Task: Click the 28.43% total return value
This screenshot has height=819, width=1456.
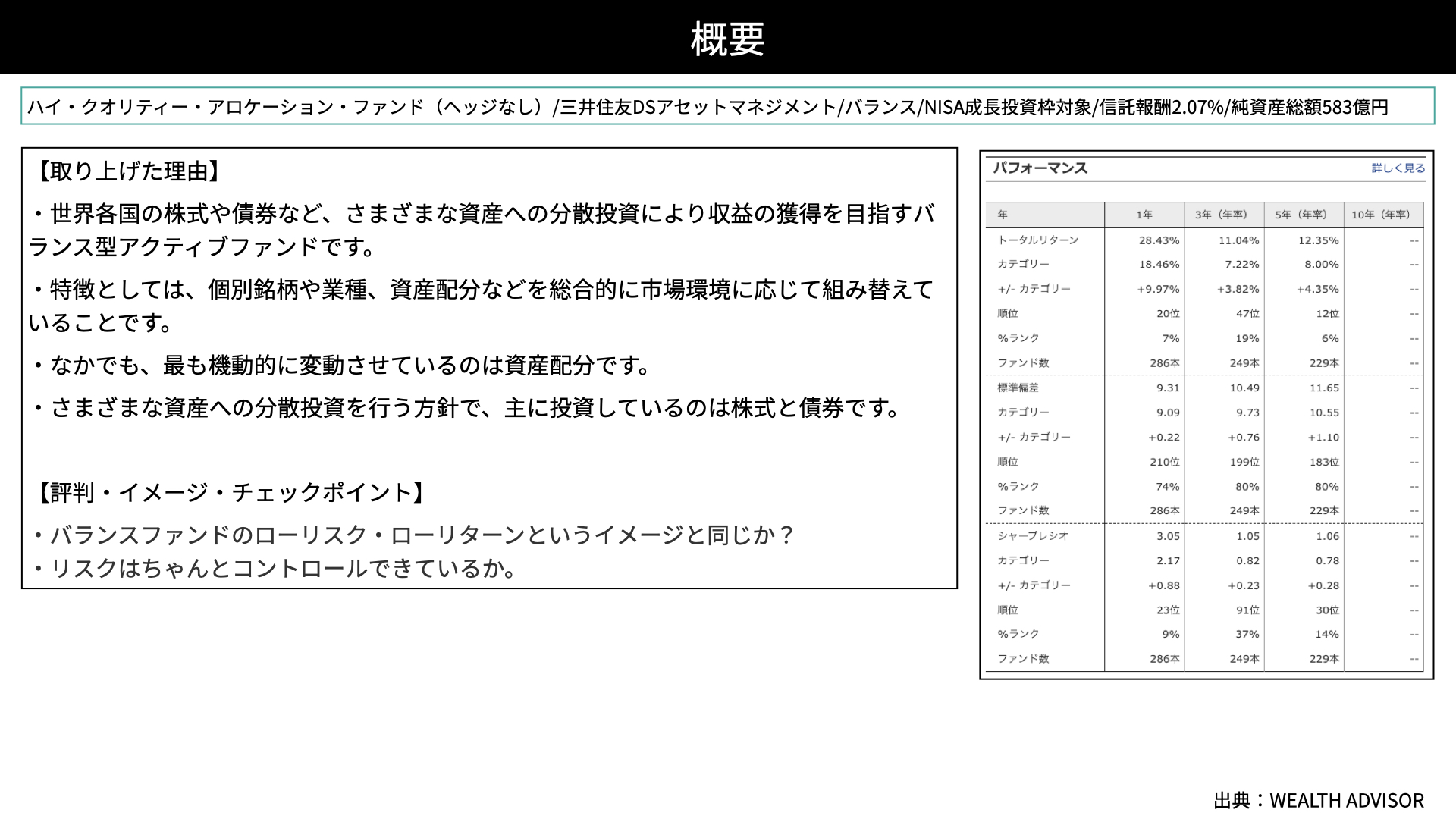Action: point(1159,240)
